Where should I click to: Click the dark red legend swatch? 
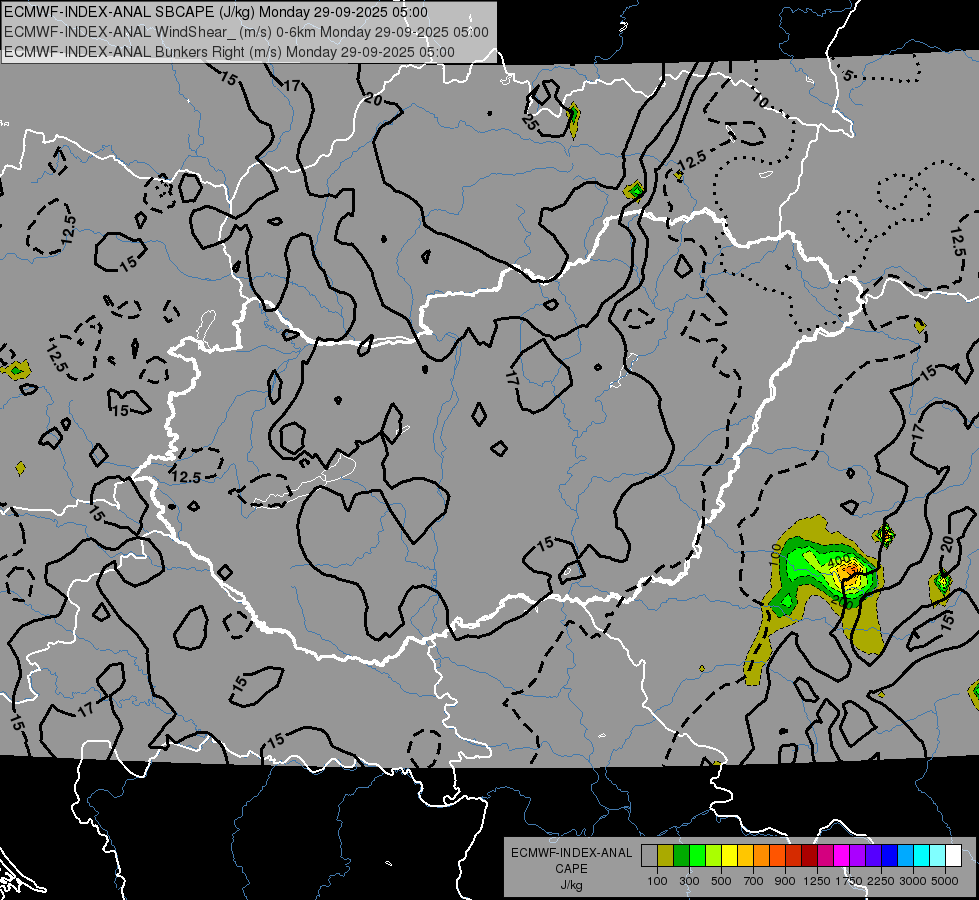click(810, 856)
